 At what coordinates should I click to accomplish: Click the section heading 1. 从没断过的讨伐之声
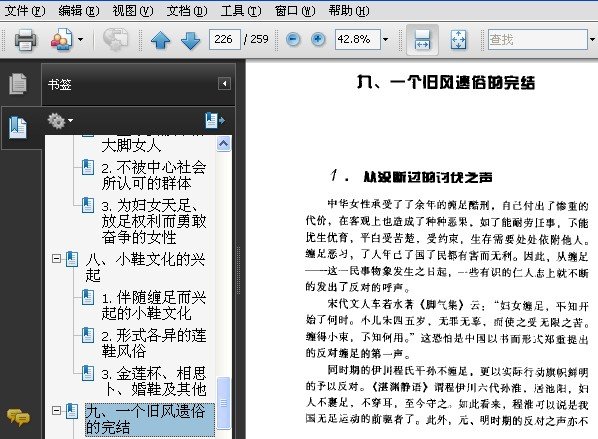(411, 177)
